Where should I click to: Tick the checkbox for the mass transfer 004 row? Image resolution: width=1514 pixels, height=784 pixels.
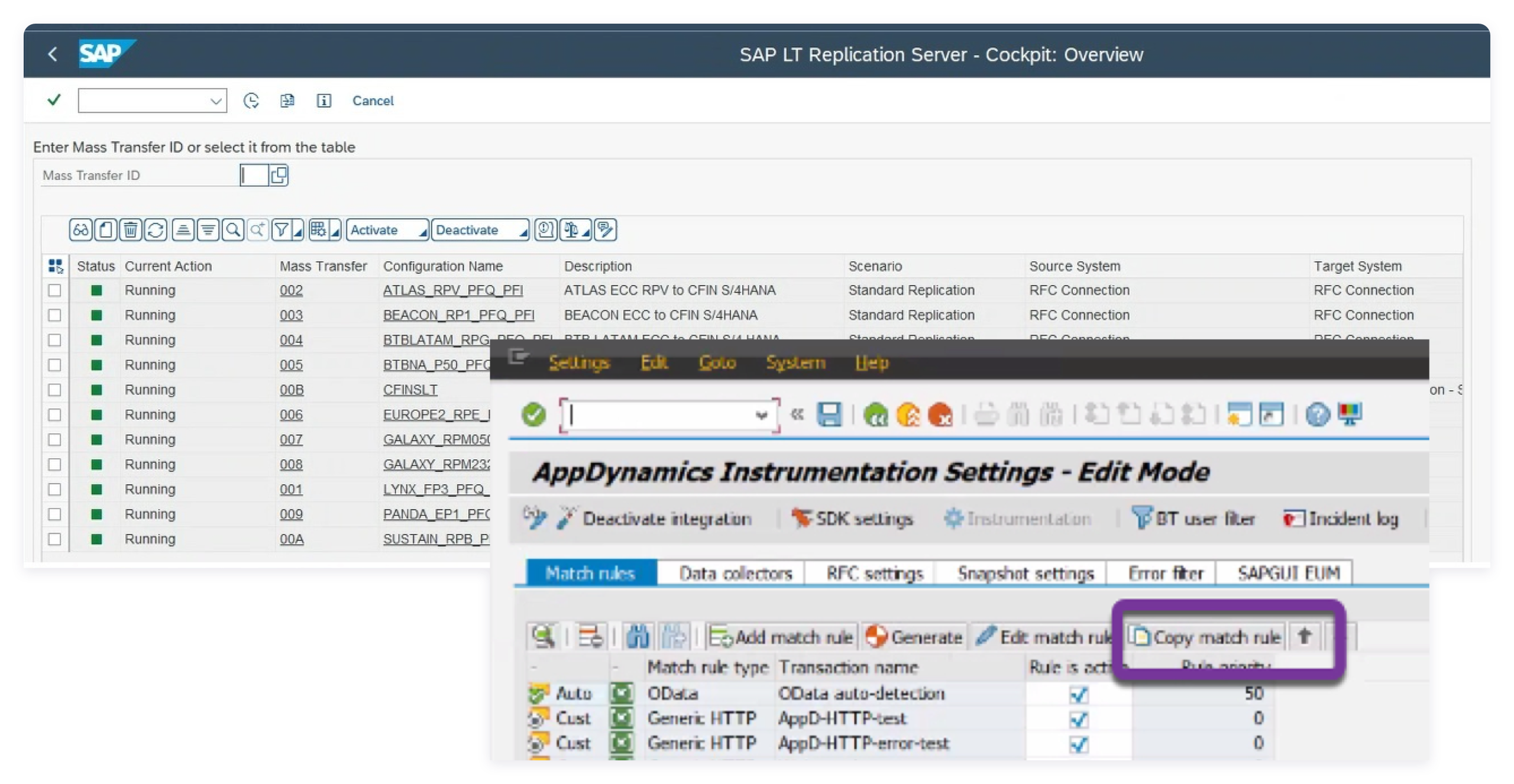[54, 340]
